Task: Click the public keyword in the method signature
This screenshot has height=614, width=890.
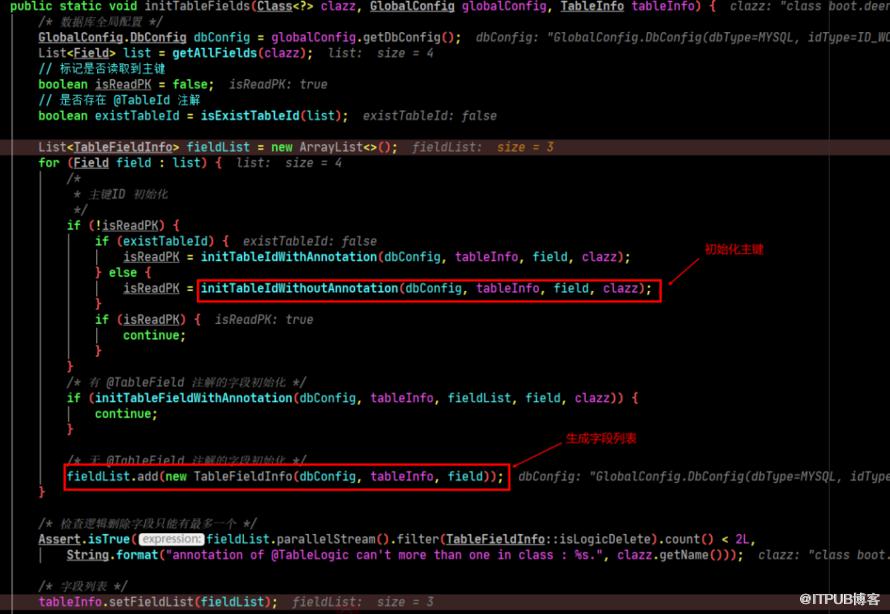Action: pyautogui.click(x=31, y=6)
